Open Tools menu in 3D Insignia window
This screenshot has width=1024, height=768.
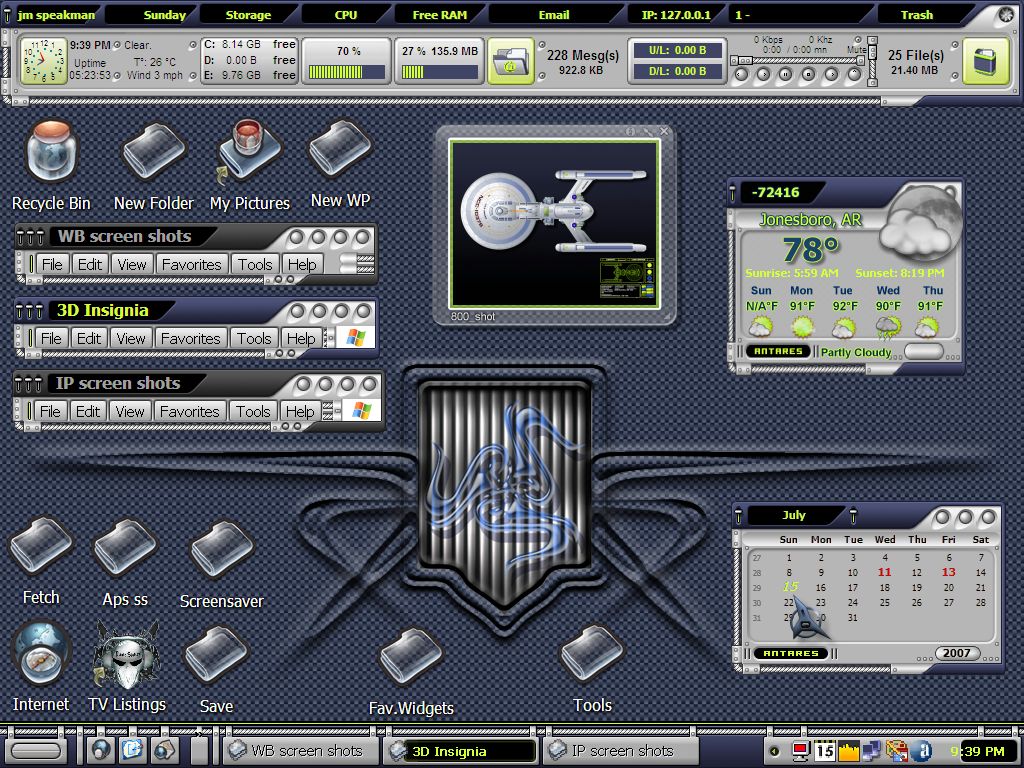click(x=253, y=338)
